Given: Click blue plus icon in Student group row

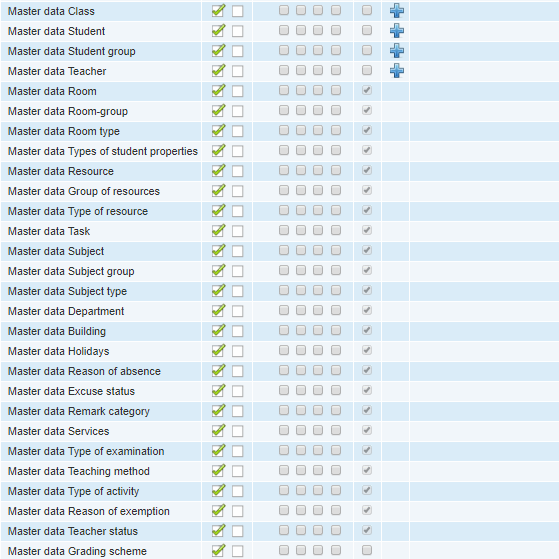Looking at the screenshot, I should (396, 51).
